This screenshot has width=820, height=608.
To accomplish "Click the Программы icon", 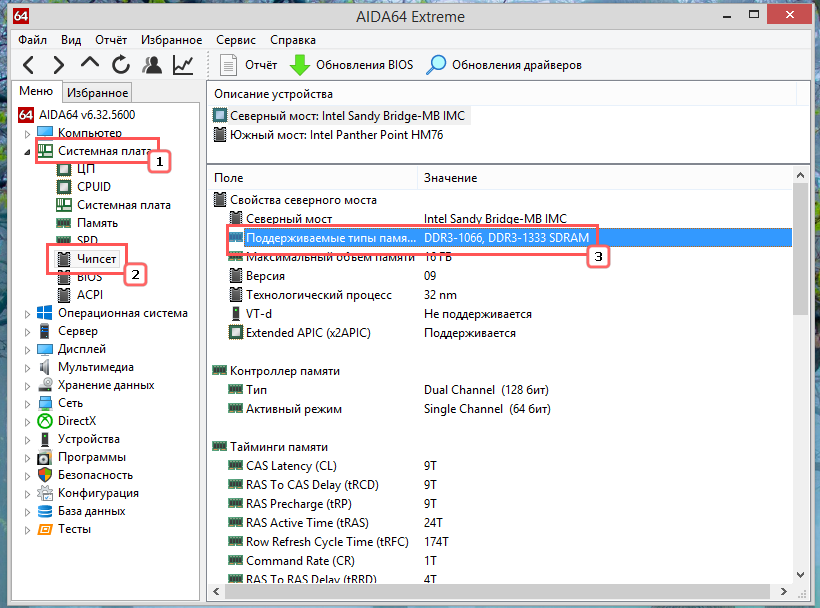I will click(44, 457).
